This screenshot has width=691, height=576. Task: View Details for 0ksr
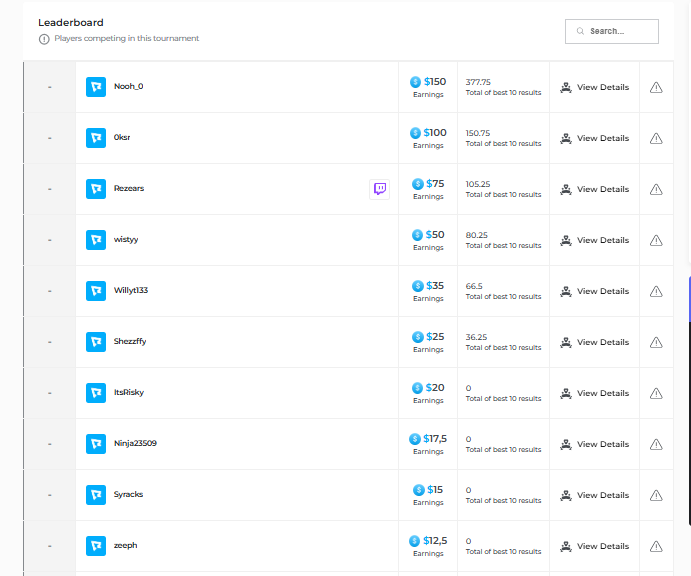tap(594, 138)
